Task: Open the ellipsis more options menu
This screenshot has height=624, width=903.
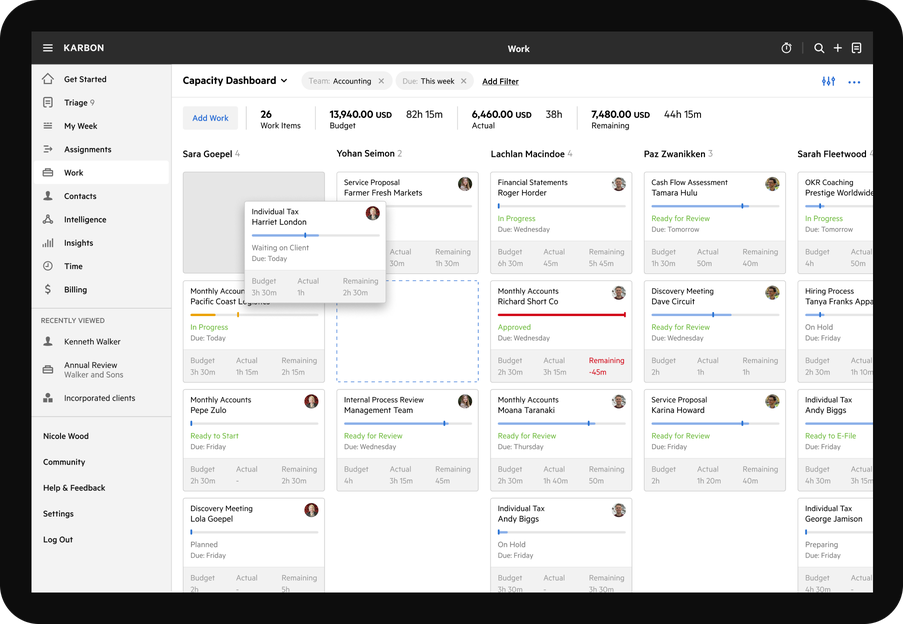Action: point(853,81)
